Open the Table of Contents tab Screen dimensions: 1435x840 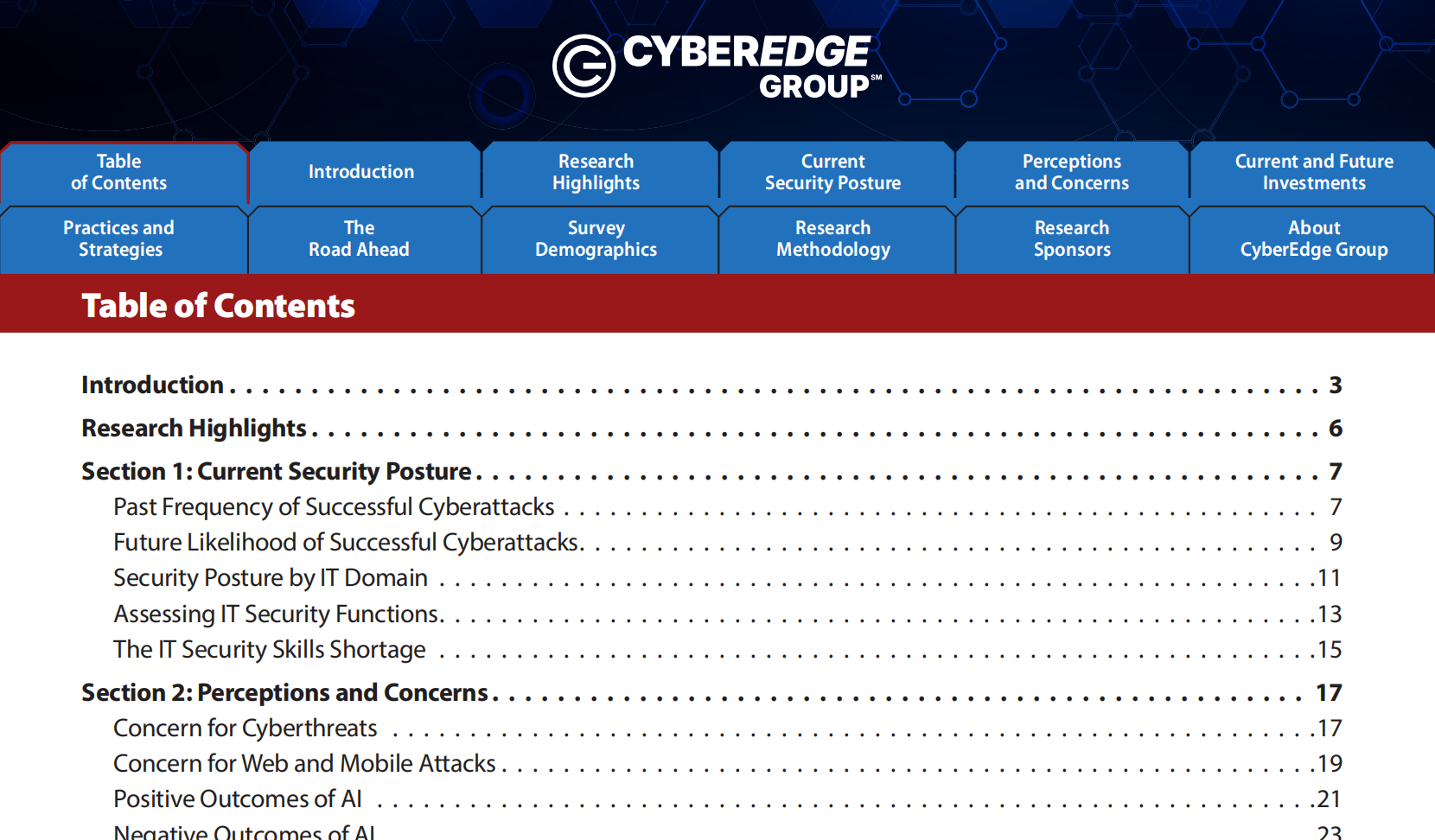click(124, 172)
